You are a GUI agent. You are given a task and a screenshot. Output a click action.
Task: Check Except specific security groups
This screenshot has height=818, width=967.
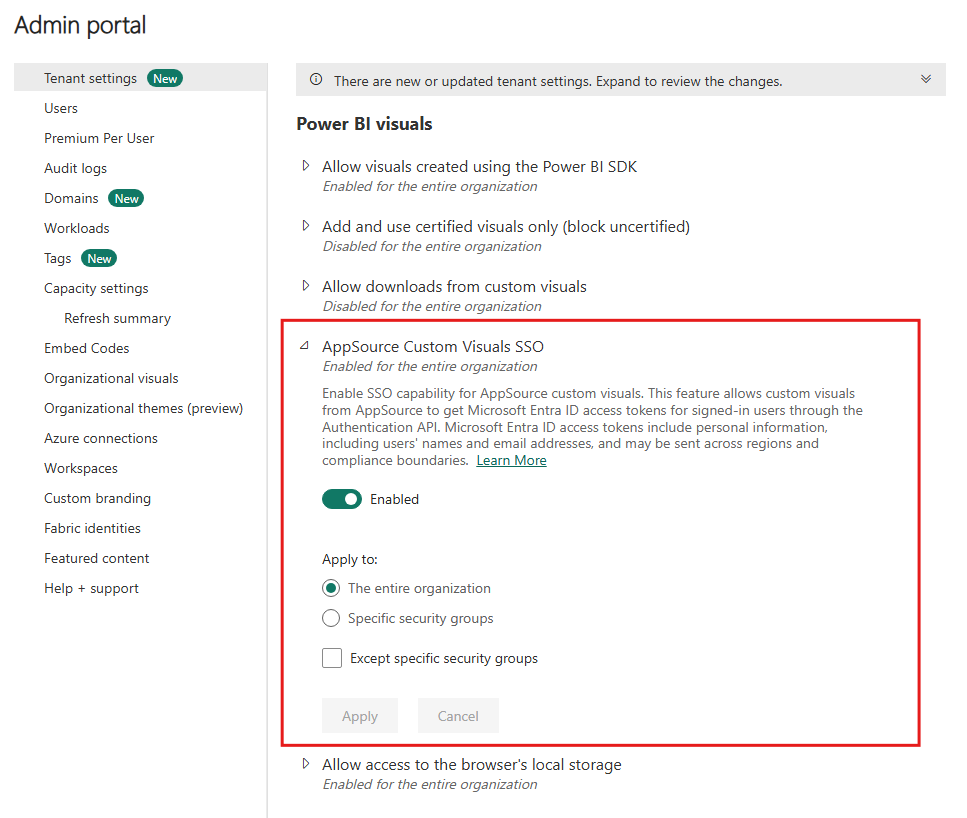331,658
